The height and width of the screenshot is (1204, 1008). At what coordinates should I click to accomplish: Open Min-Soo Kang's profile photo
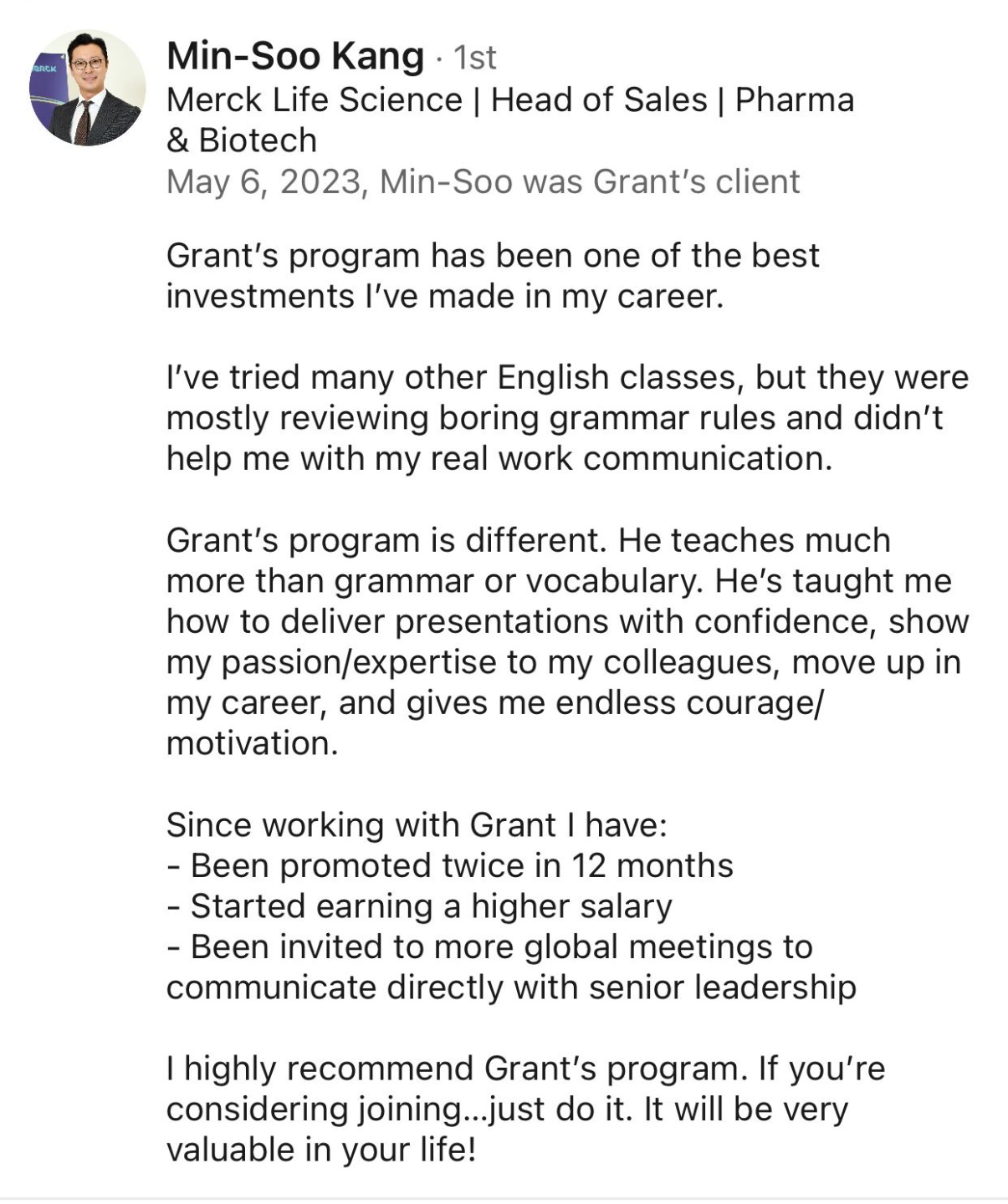point(87,88)
